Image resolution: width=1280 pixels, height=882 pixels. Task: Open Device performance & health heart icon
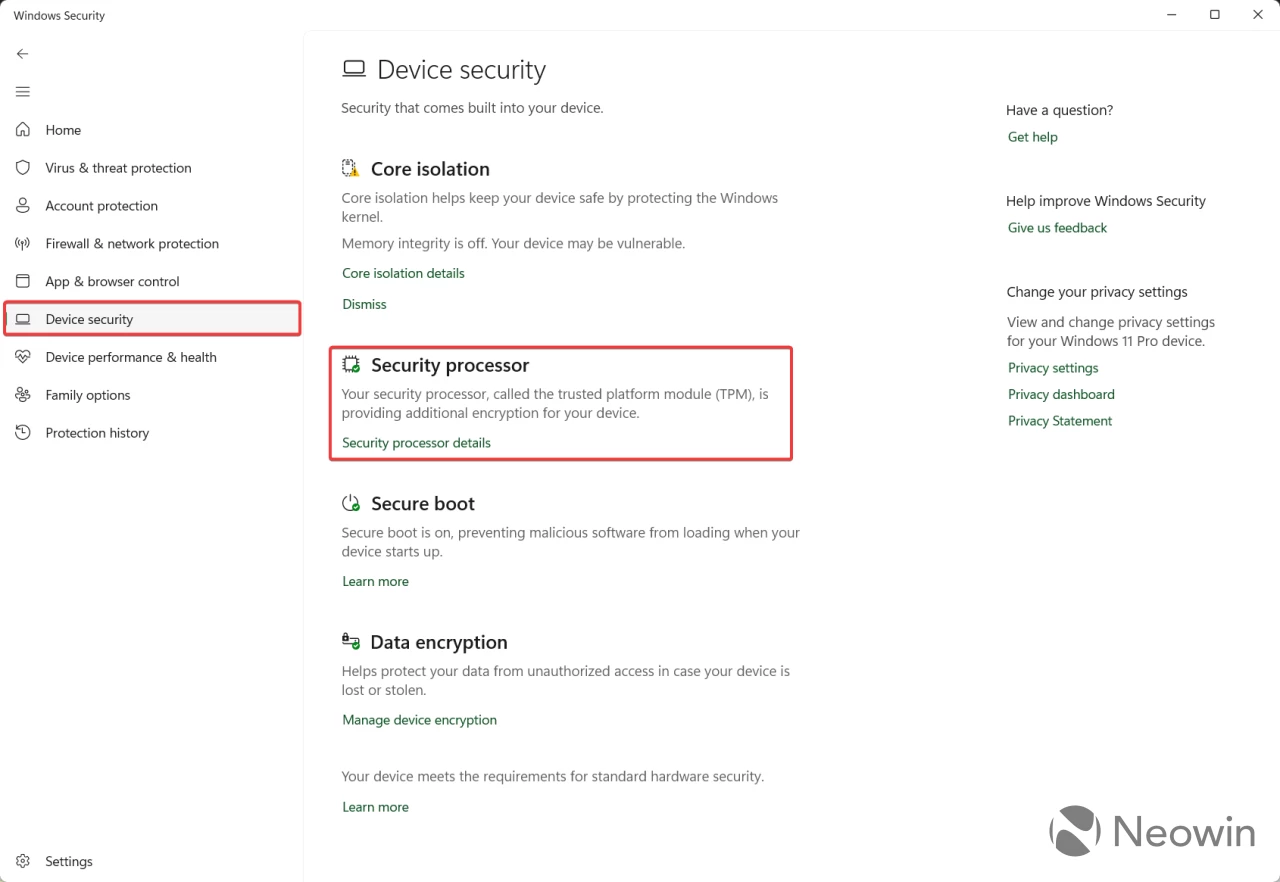(x=22, y=357)
